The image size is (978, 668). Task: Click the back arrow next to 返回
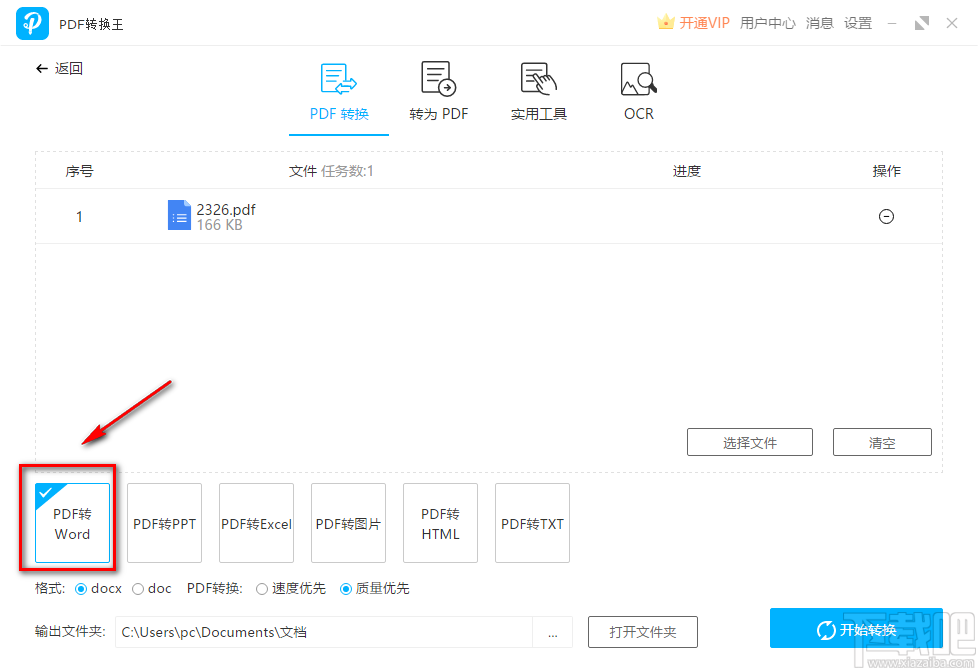point(42,68)
